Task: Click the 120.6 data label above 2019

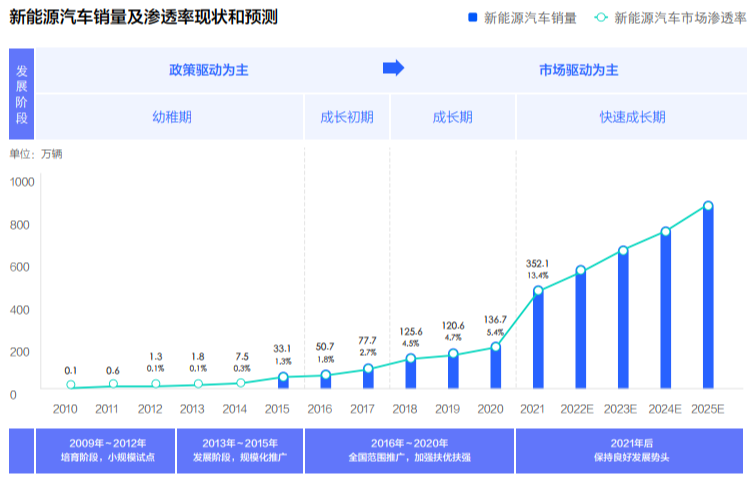Action: (x=453, y=326)
